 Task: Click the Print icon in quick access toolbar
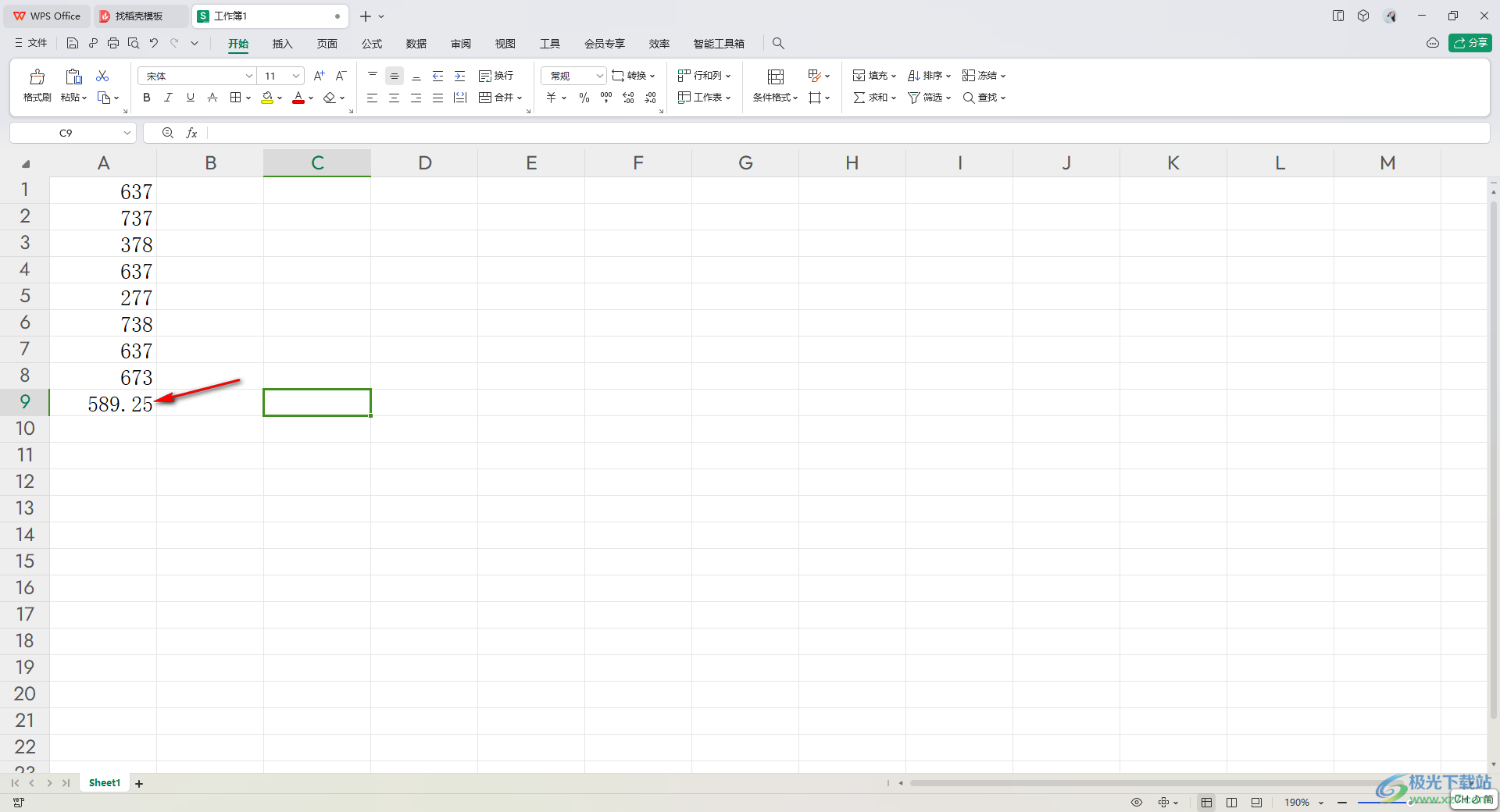pos(113,43)
